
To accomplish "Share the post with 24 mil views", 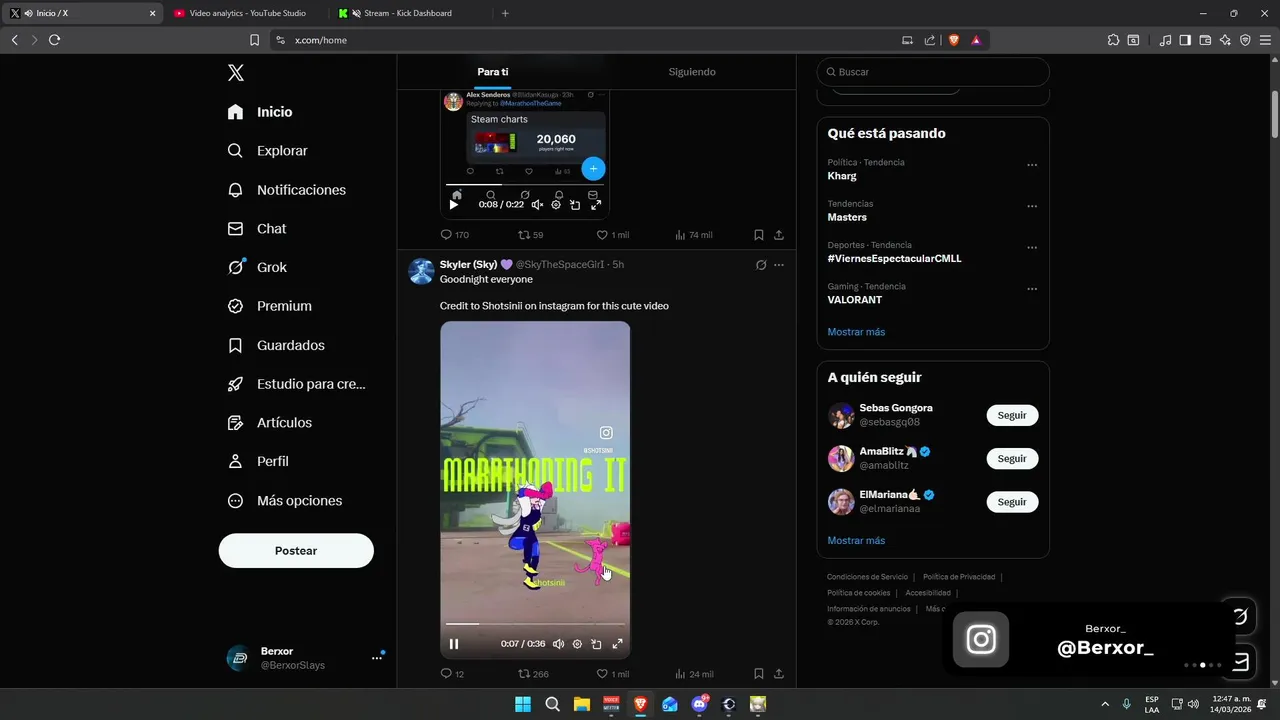I will 779,674.
